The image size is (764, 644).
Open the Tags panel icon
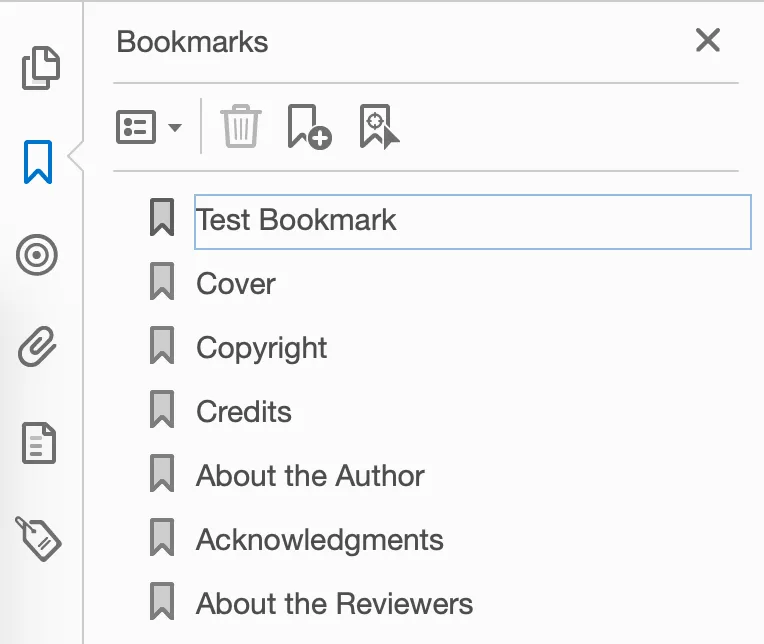coord(38,538)
